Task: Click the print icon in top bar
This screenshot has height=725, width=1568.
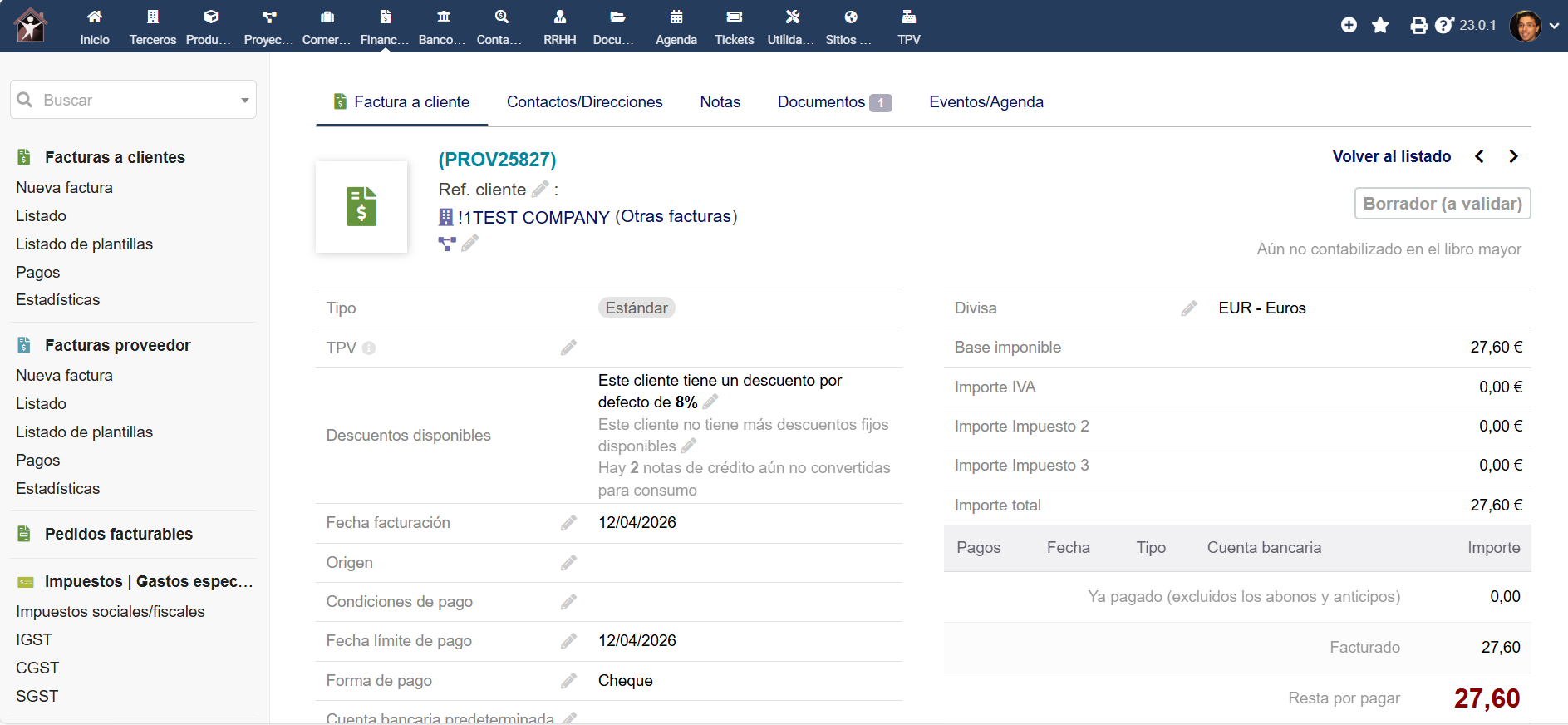Action: click(x=1418, y=26)
